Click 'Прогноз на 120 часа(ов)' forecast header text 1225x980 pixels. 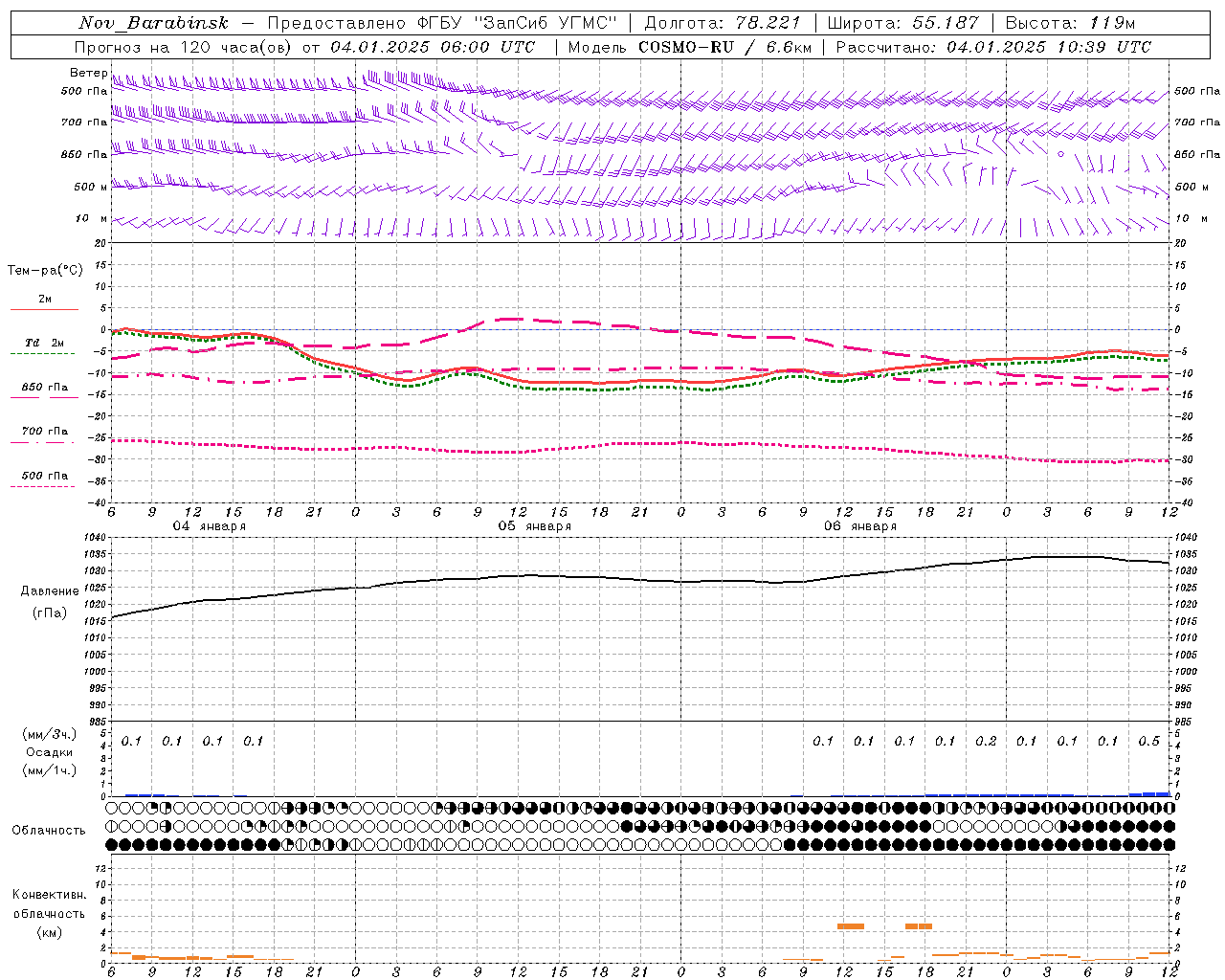[x=185, y=47]
